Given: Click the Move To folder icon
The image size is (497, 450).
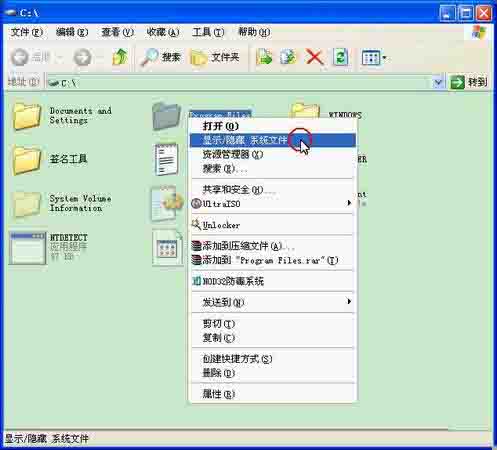Looking at the screenshot, I should click(264, 57).
